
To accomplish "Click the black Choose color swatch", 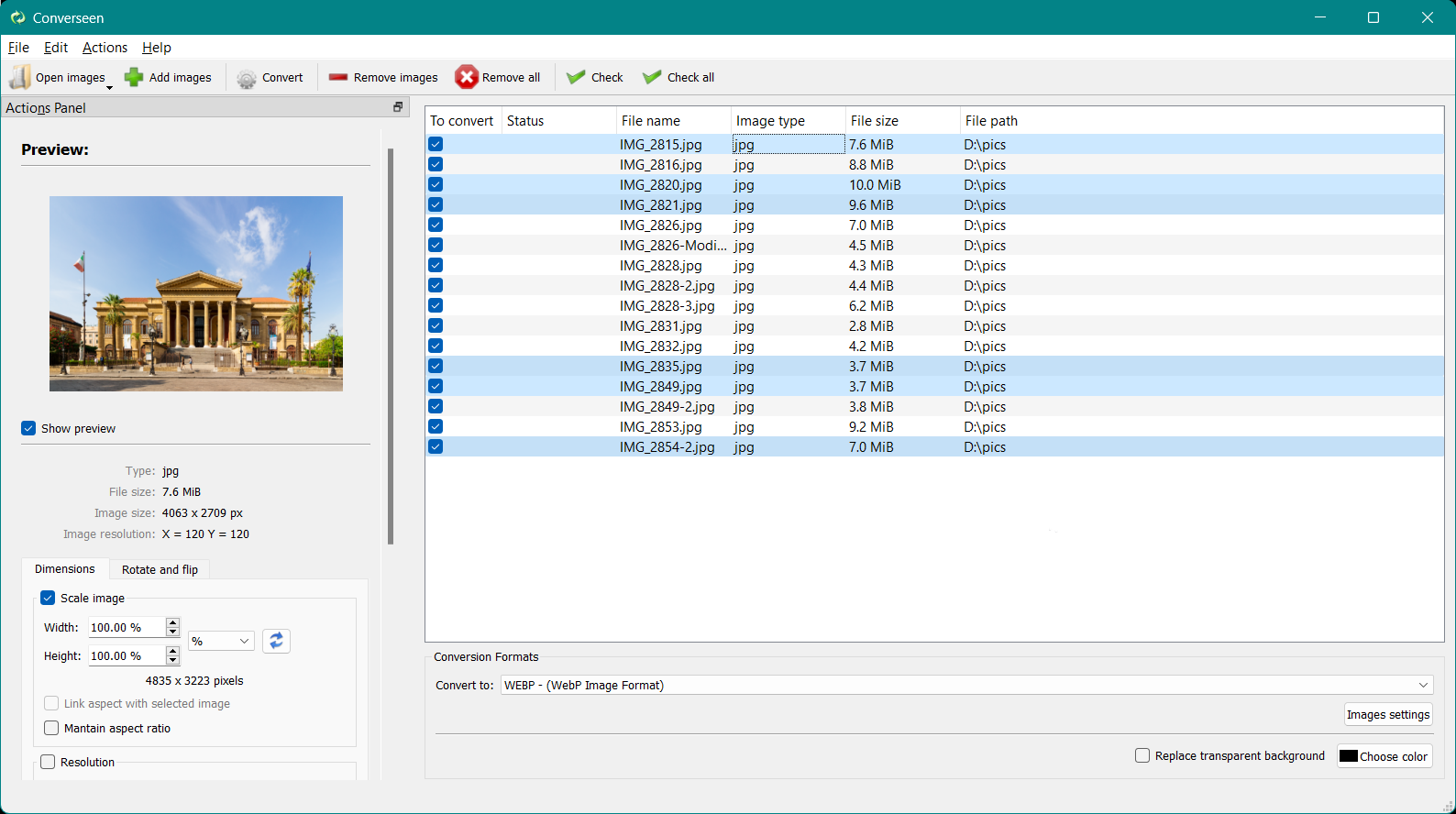I will tap(1349, 756).
